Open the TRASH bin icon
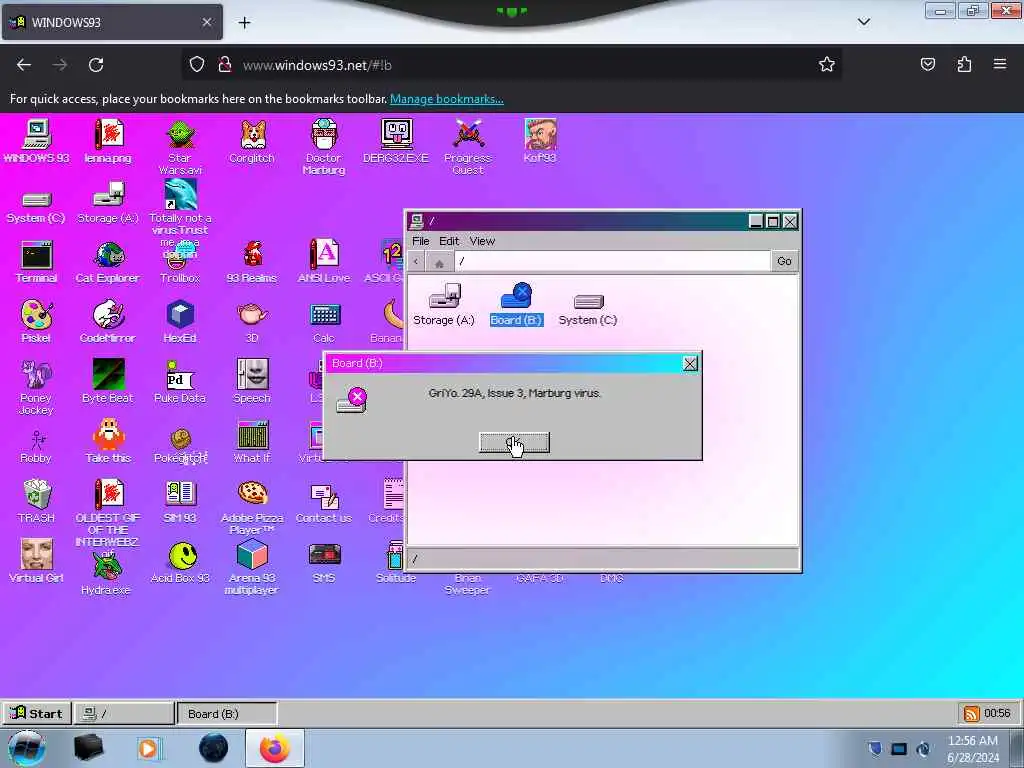The width and height of the screenshot is (1024, 768). 37,502
